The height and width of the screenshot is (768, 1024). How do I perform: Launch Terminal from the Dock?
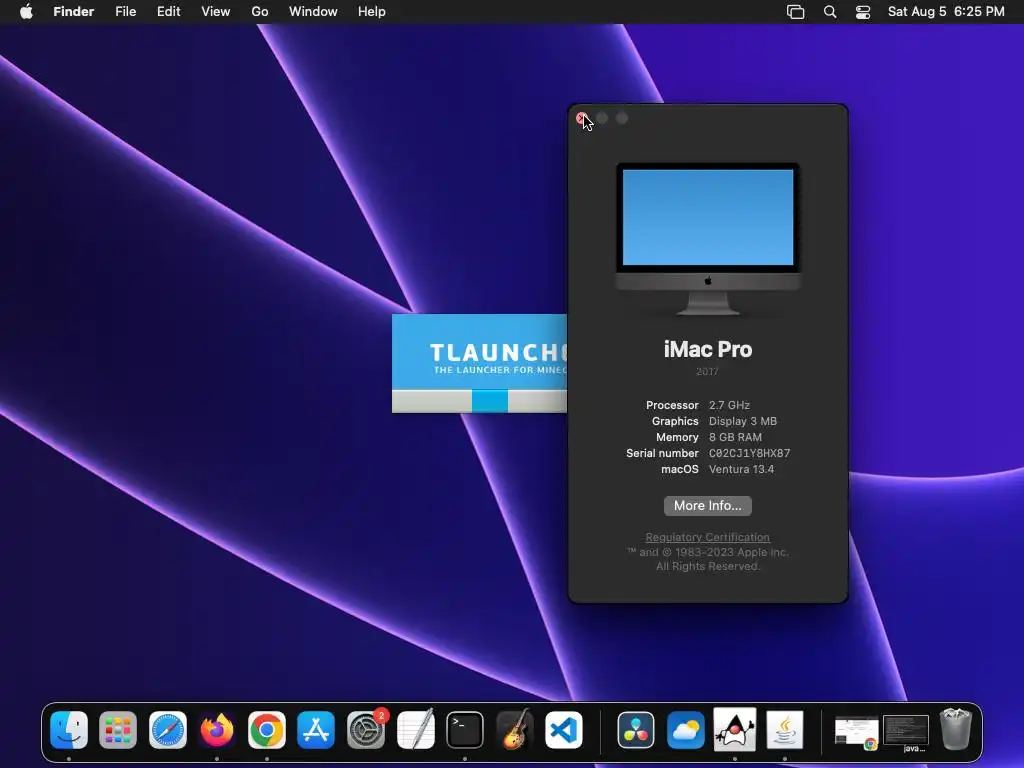pyautogui.click(x=465, y=729)
